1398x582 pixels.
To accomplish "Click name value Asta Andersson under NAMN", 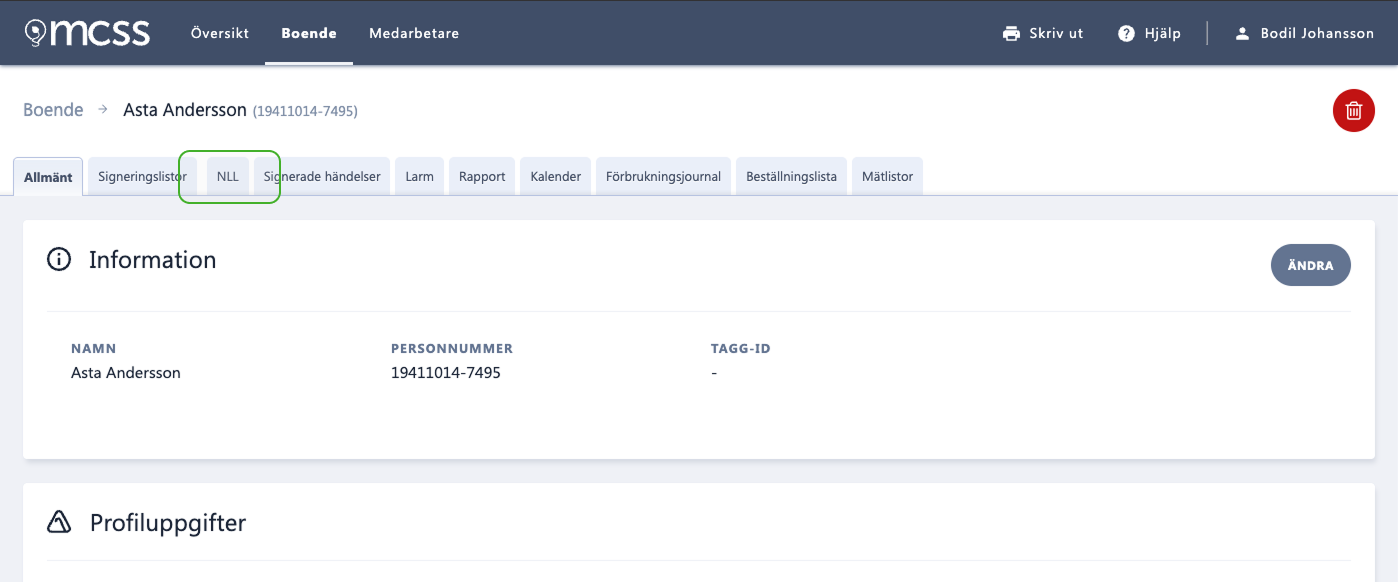I will [126, 373].
